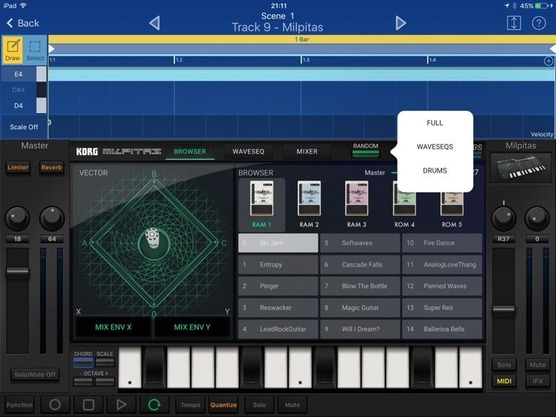
Task: Tap the D4 piano roll key
Action: 24,106
